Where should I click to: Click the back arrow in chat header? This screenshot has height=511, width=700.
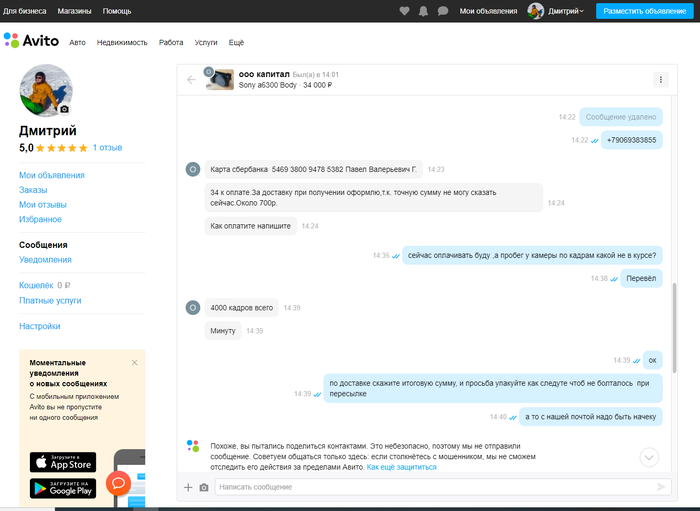click(191, 80)
